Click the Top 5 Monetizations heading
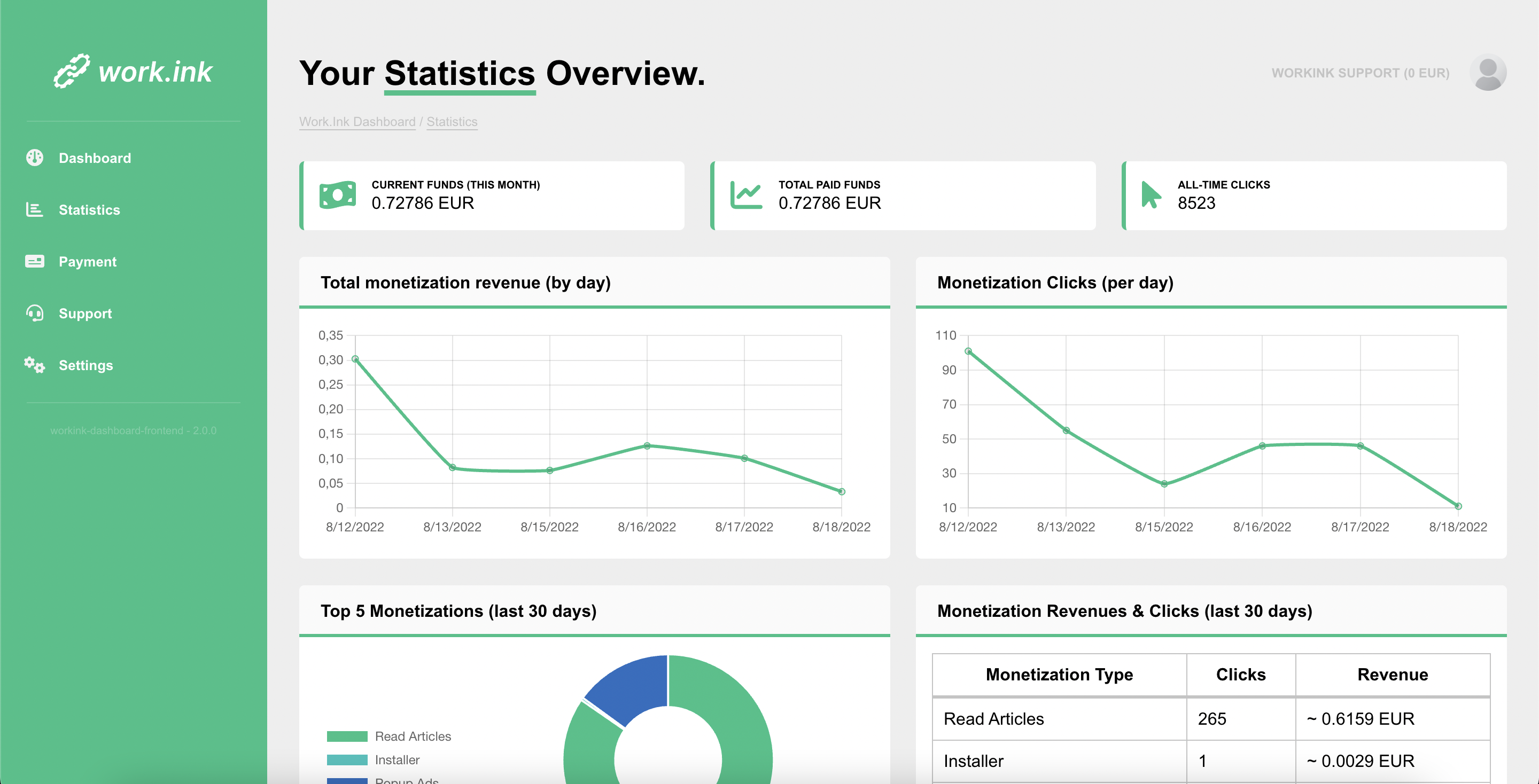 coord(458,611)
